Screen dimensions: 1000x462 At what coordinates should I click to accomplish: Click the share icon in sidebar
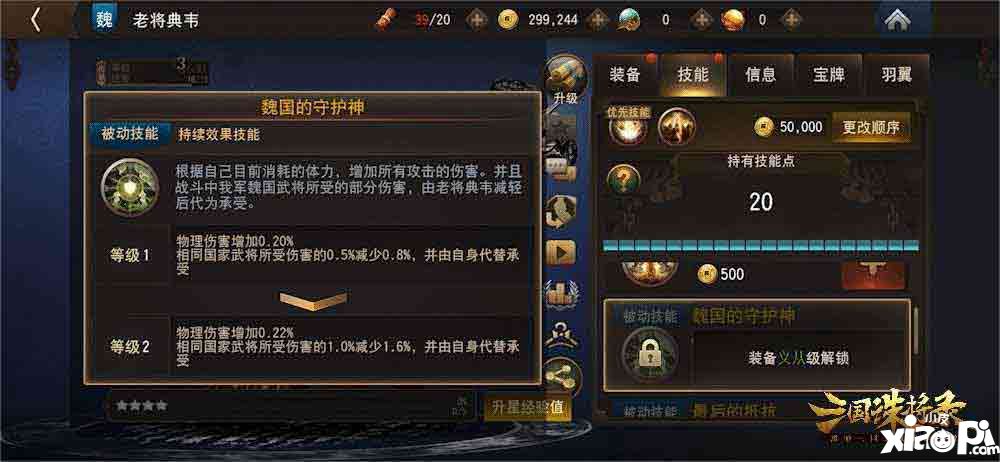click(x=562, y=378)
